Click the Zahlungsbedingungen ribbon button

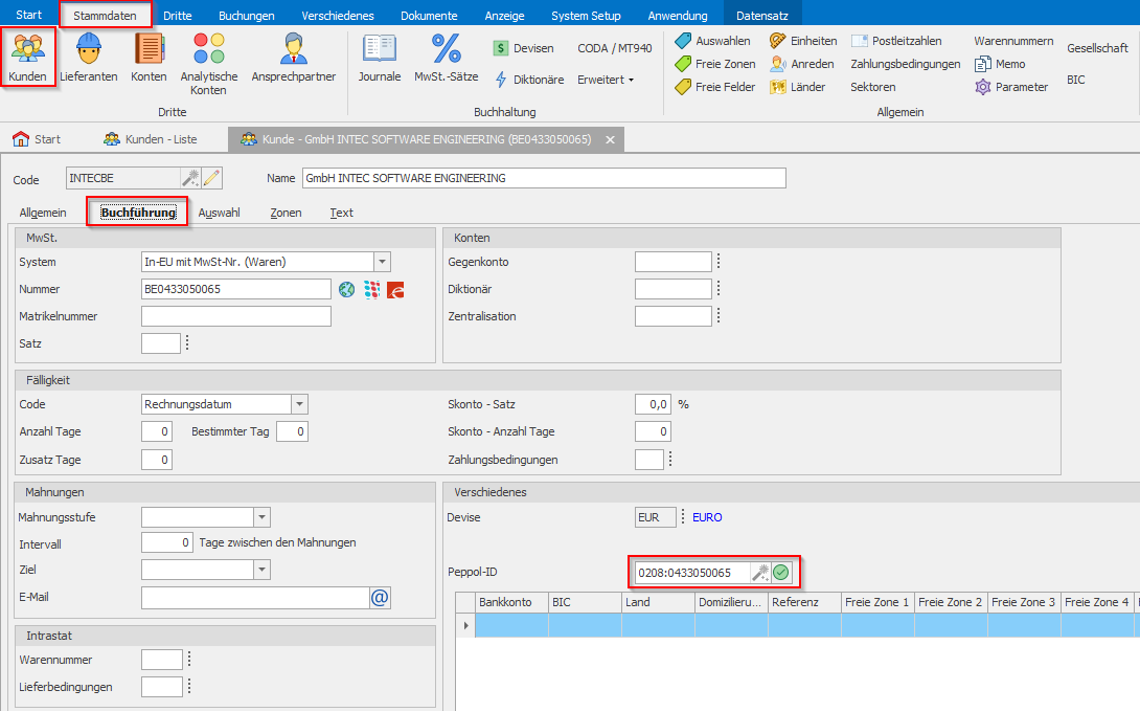(x=905, y=64)
